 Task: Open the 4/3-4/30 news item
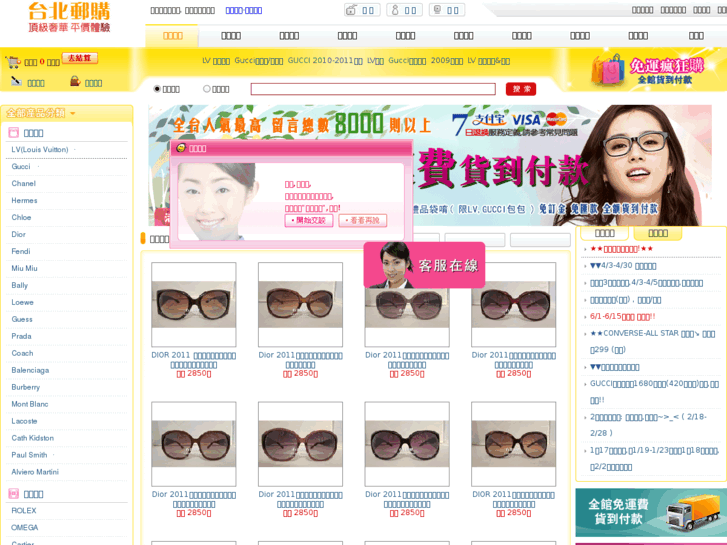[x=623, y=266]
